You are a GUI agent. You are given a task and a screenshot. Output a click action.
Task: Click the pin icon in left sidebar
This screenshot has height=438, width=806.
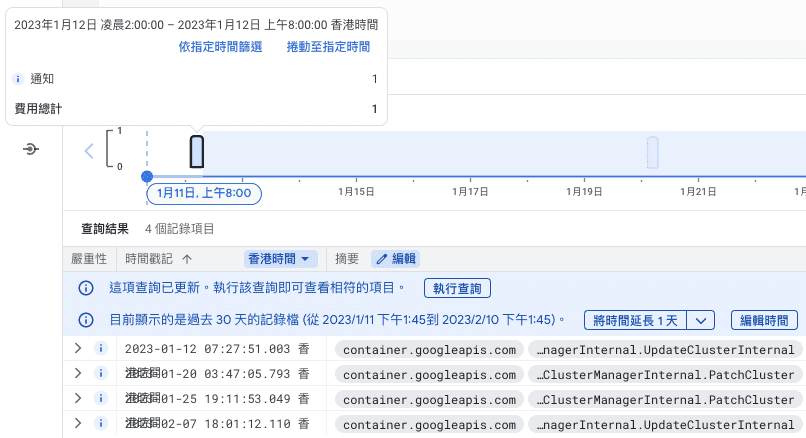click(31, 149)
